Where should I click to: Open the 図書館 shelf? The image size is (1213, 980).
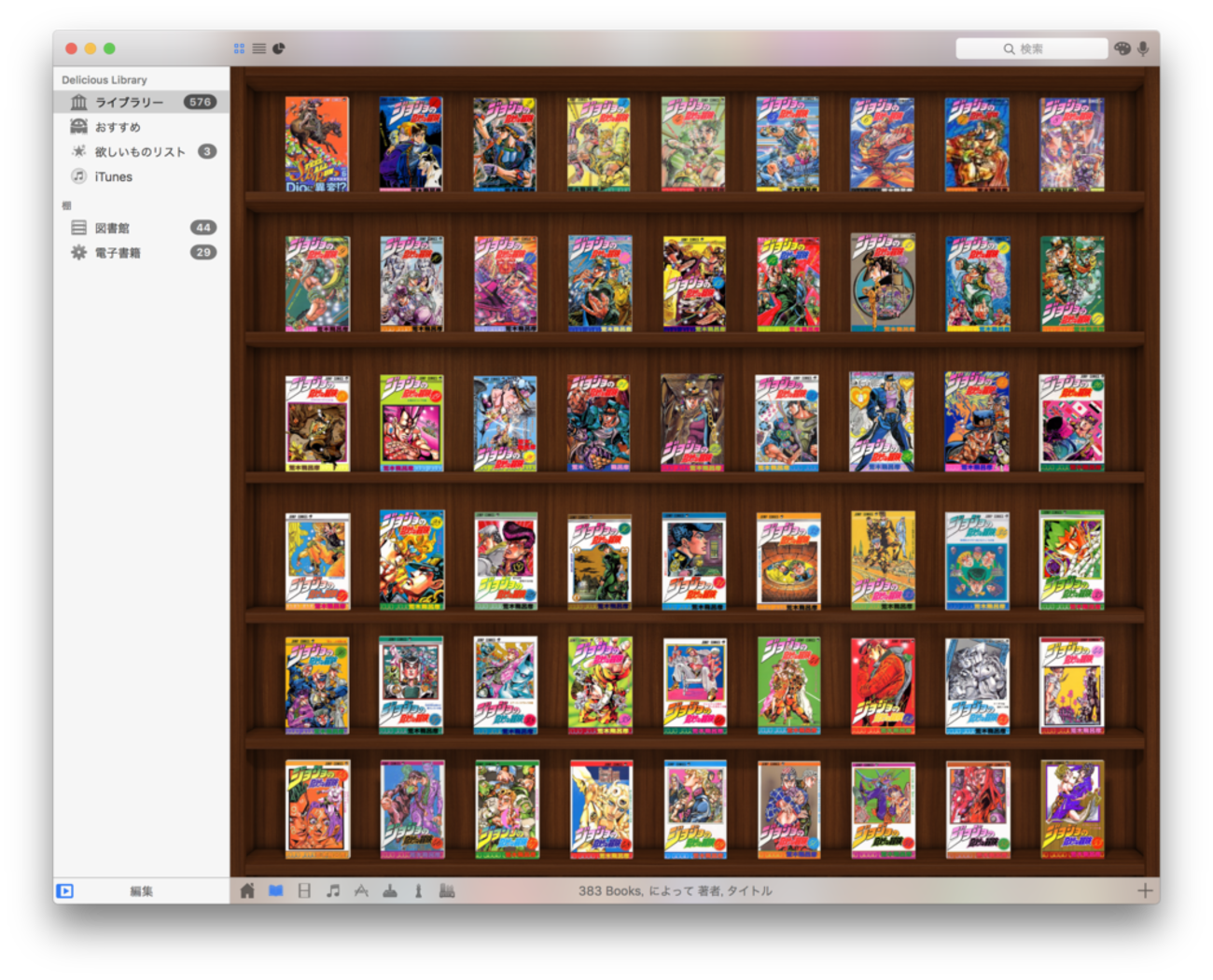[141, 228]
